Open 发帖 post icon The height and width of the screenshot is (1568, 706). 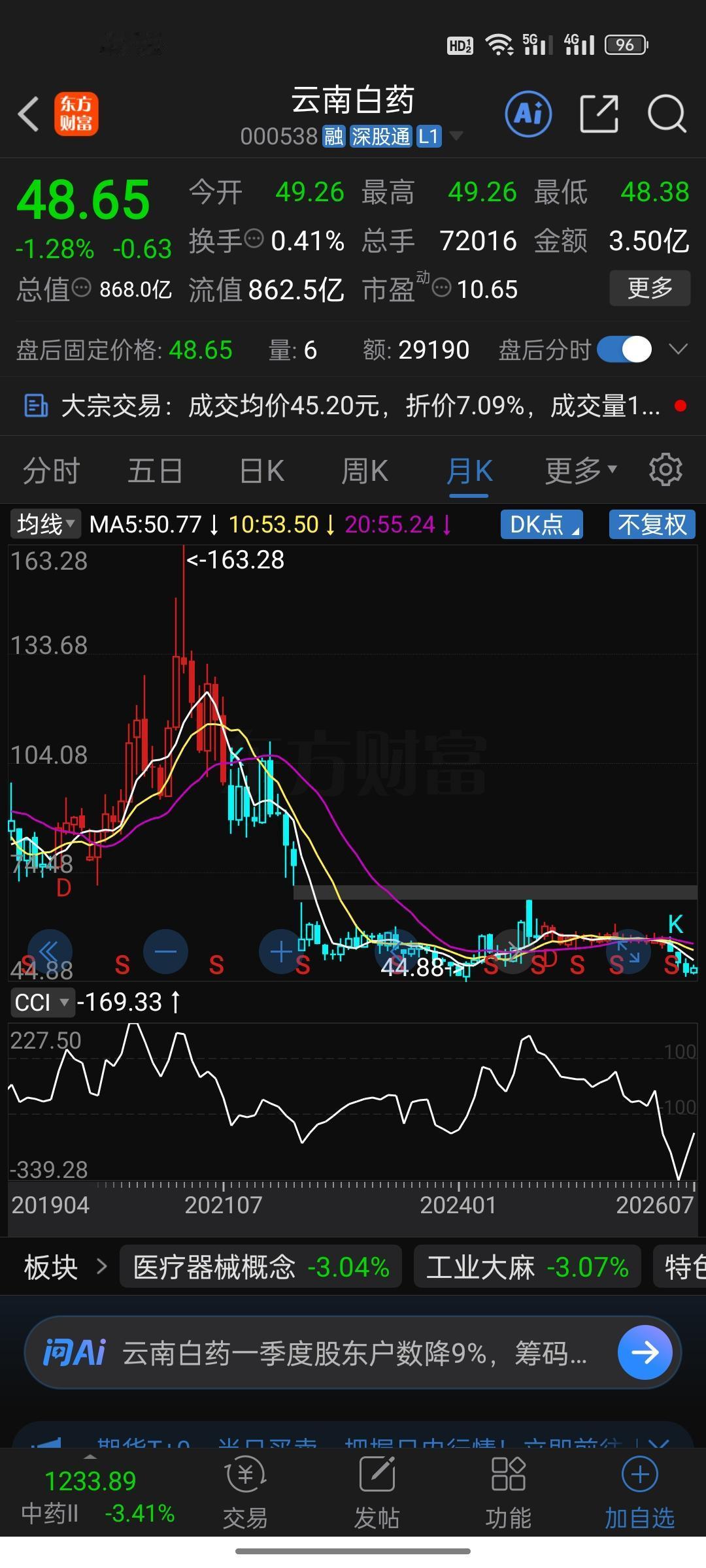click(377, 1475)
